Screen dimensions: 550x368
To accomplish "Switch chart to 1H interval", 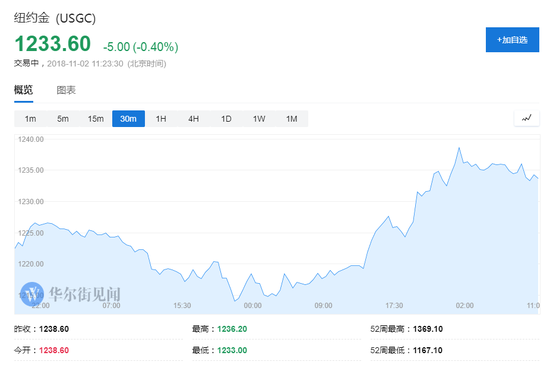I will (x=161, y=119).
